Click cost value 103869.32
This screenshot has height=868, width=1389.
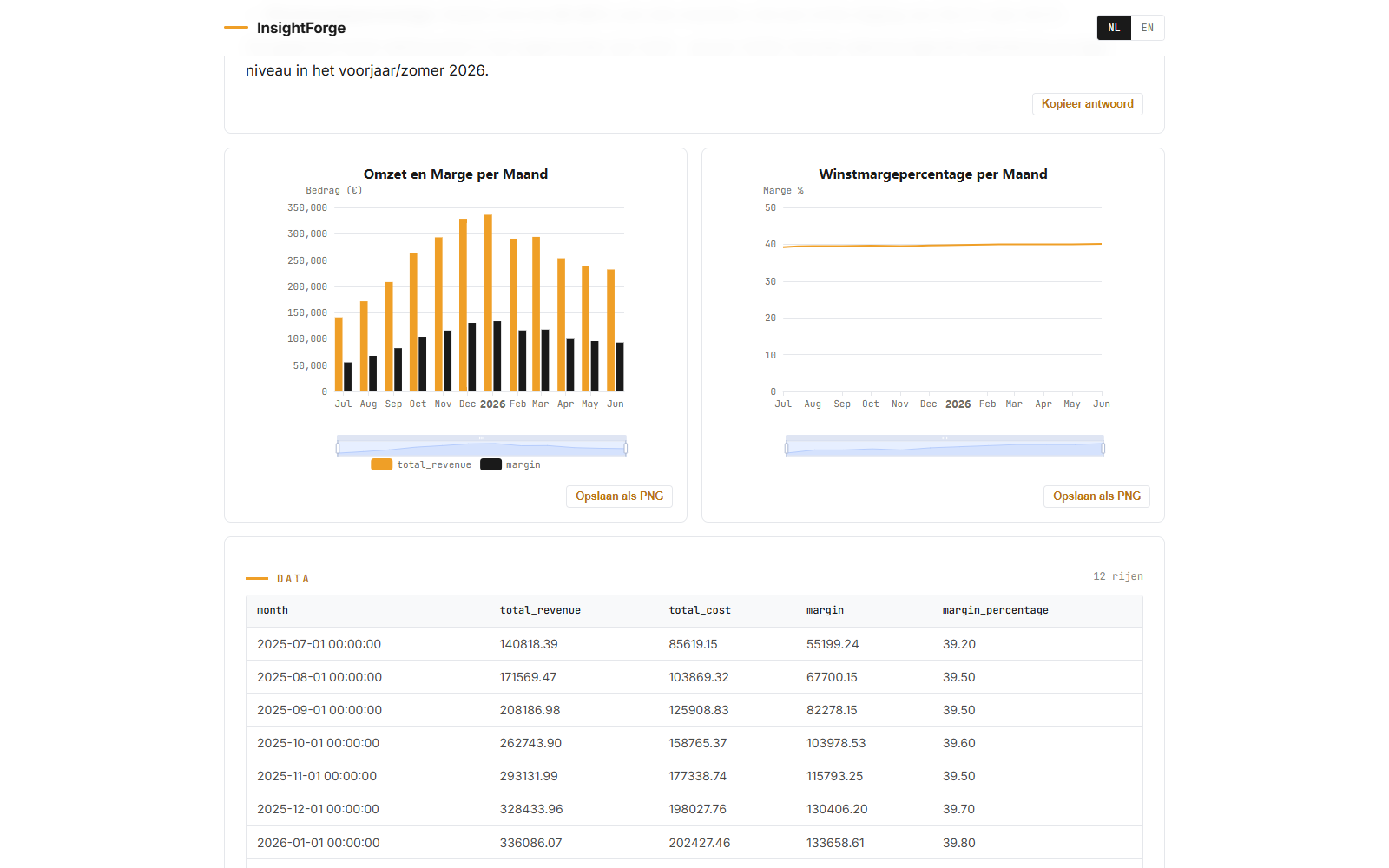(699, 677)
